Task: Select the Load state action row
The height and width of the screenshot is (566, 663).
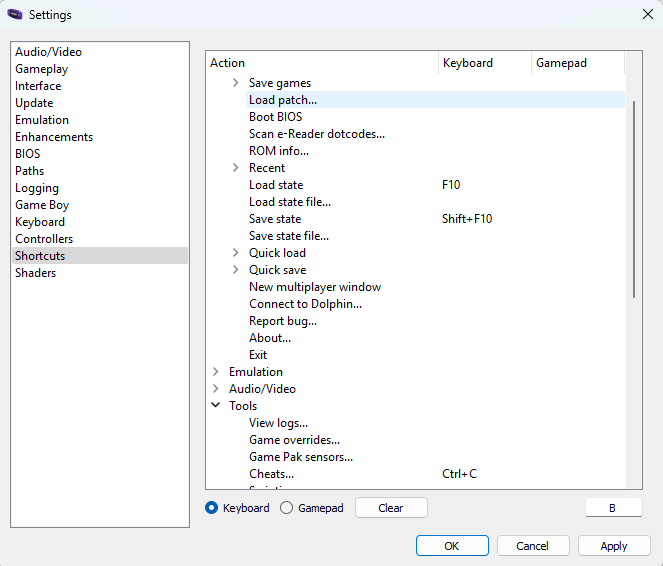Action: (x=276, y=185)
